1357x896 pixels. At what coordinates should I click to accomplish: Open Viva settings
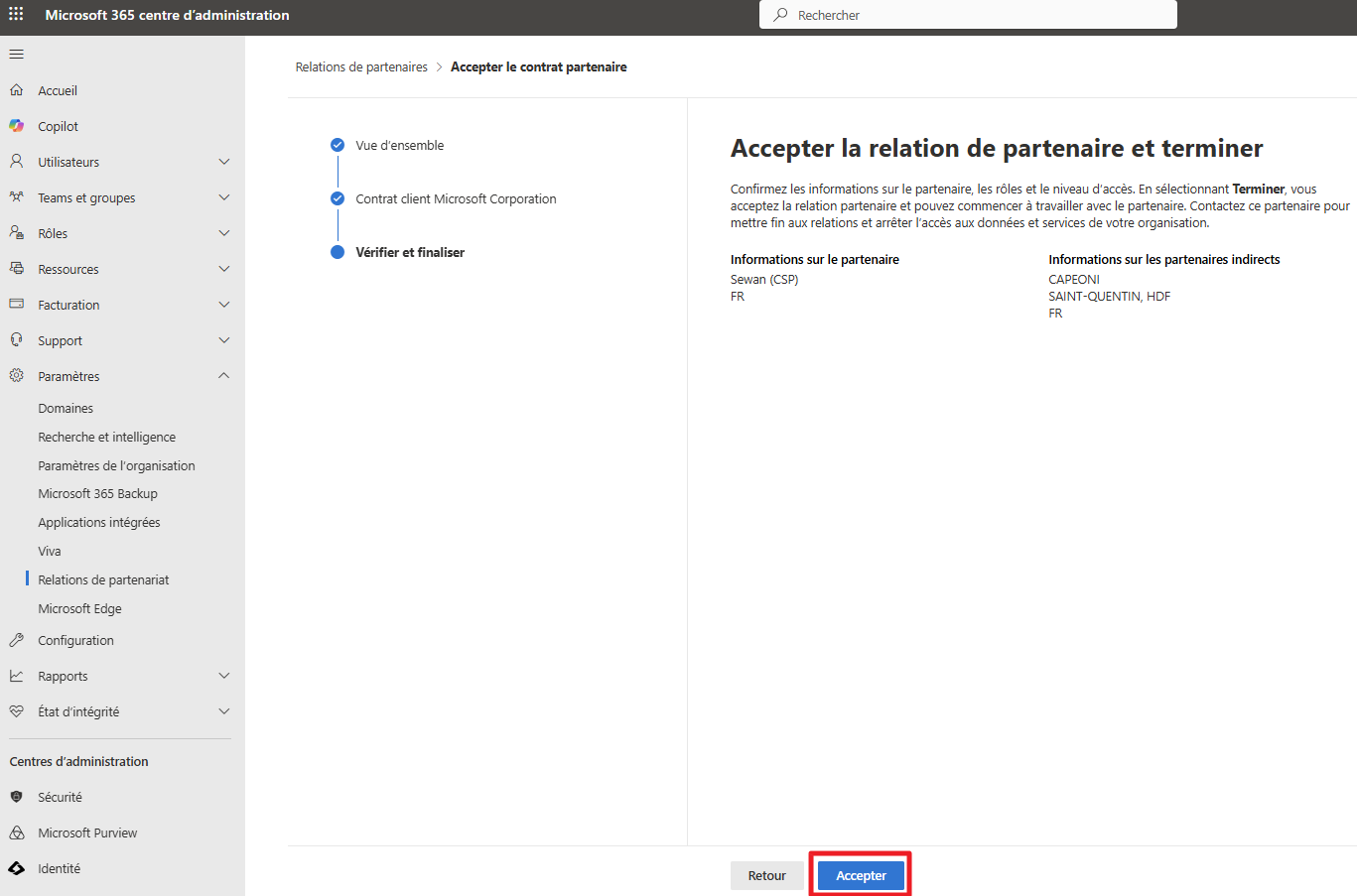50,551
